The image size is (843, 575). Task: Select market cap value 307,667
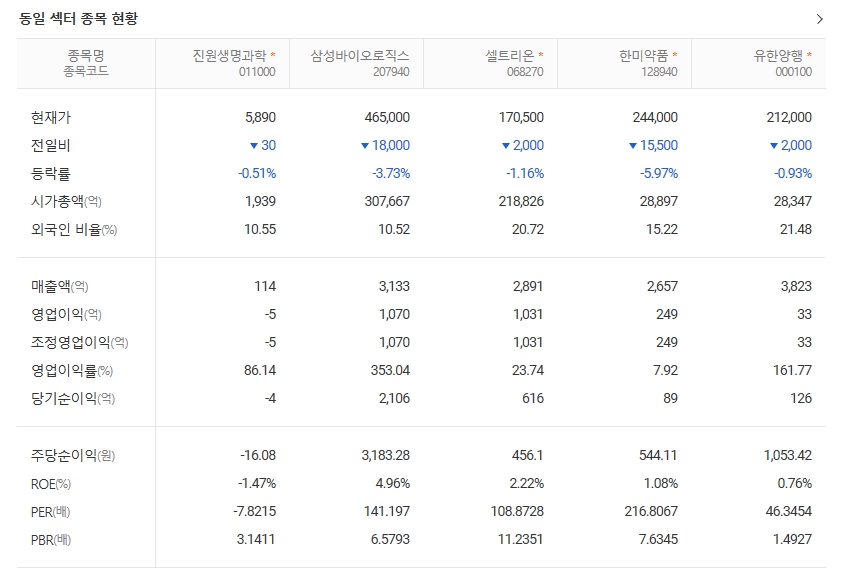(387, 202)
